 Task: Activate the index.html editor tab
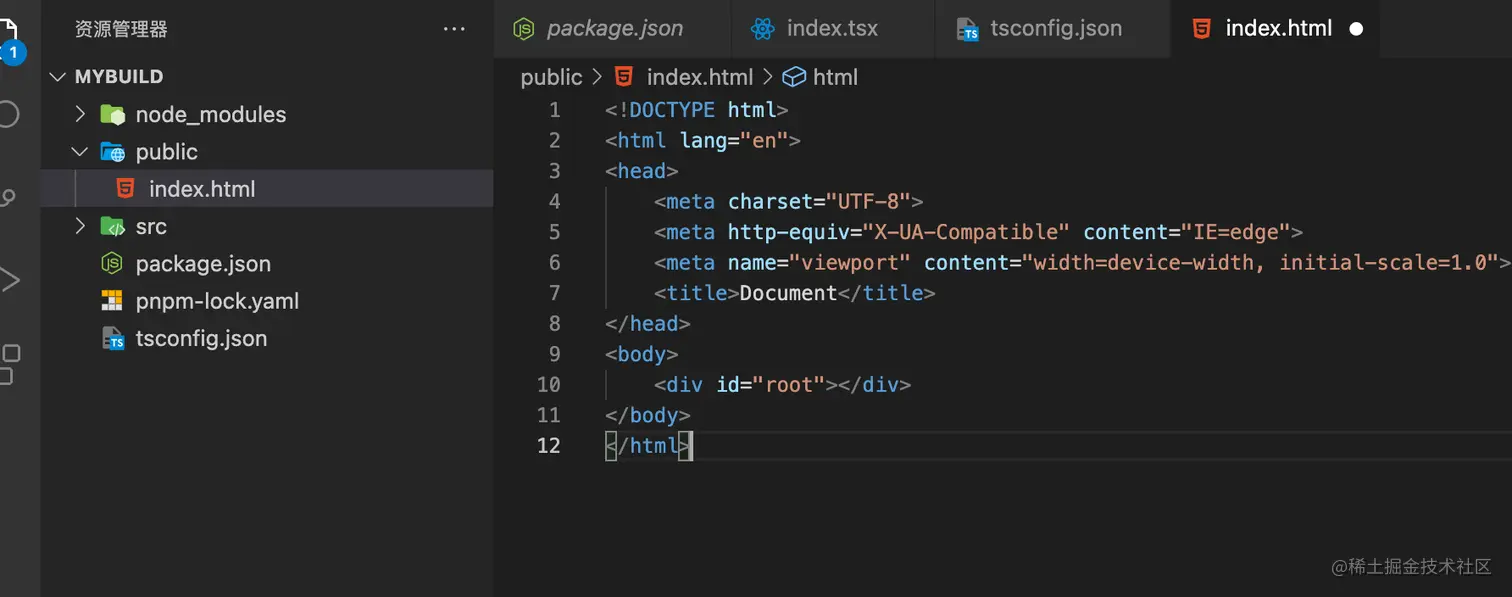(1276, 29)
